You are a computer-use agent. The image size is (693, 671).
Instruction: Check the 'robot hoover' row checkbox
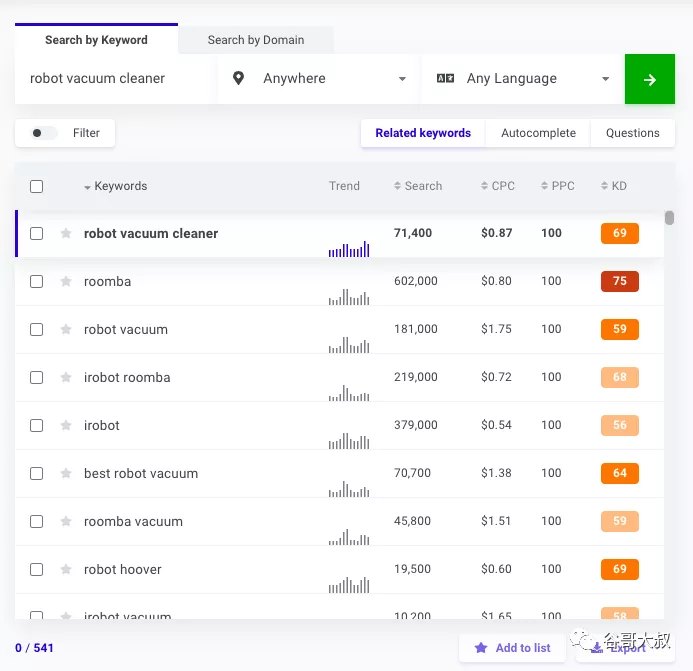coord(36,569)
